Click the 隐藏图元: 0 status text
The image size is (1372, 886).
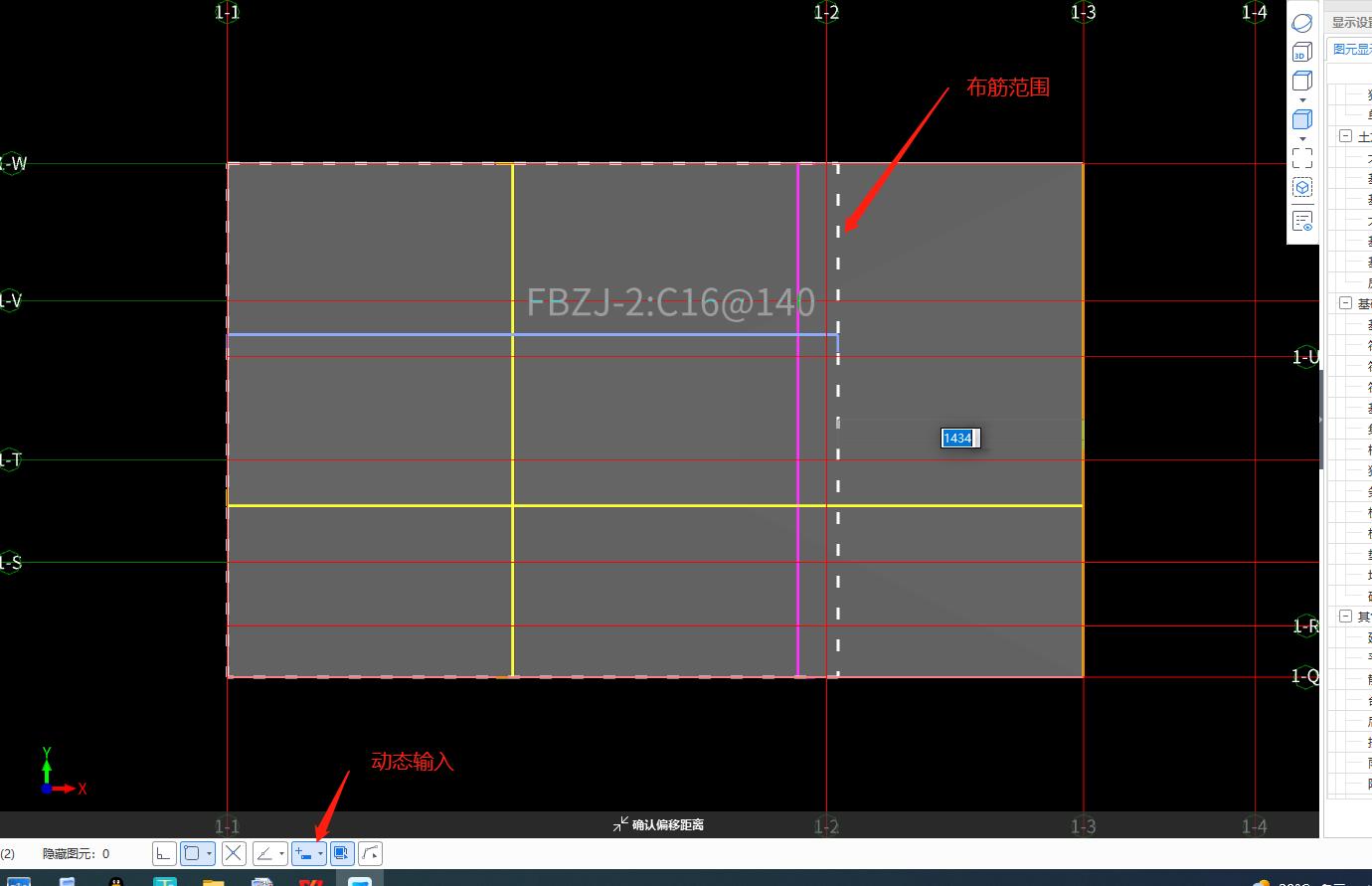[76, 853]
